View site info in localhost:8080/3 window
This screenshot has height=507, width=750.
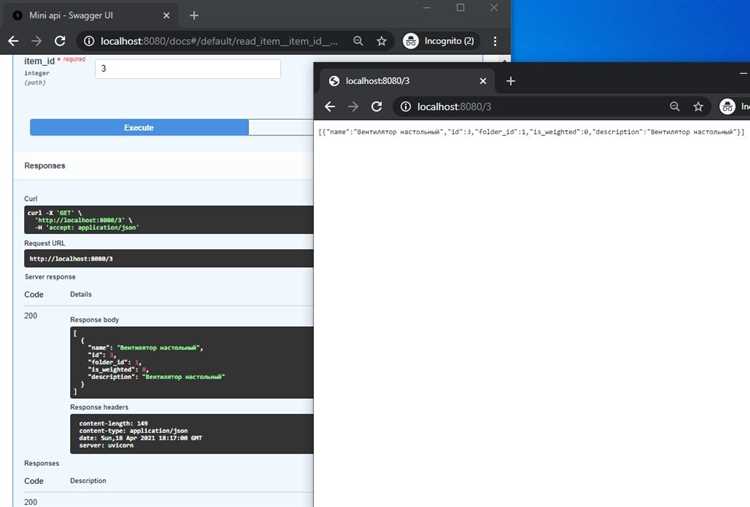click(406, 107)
